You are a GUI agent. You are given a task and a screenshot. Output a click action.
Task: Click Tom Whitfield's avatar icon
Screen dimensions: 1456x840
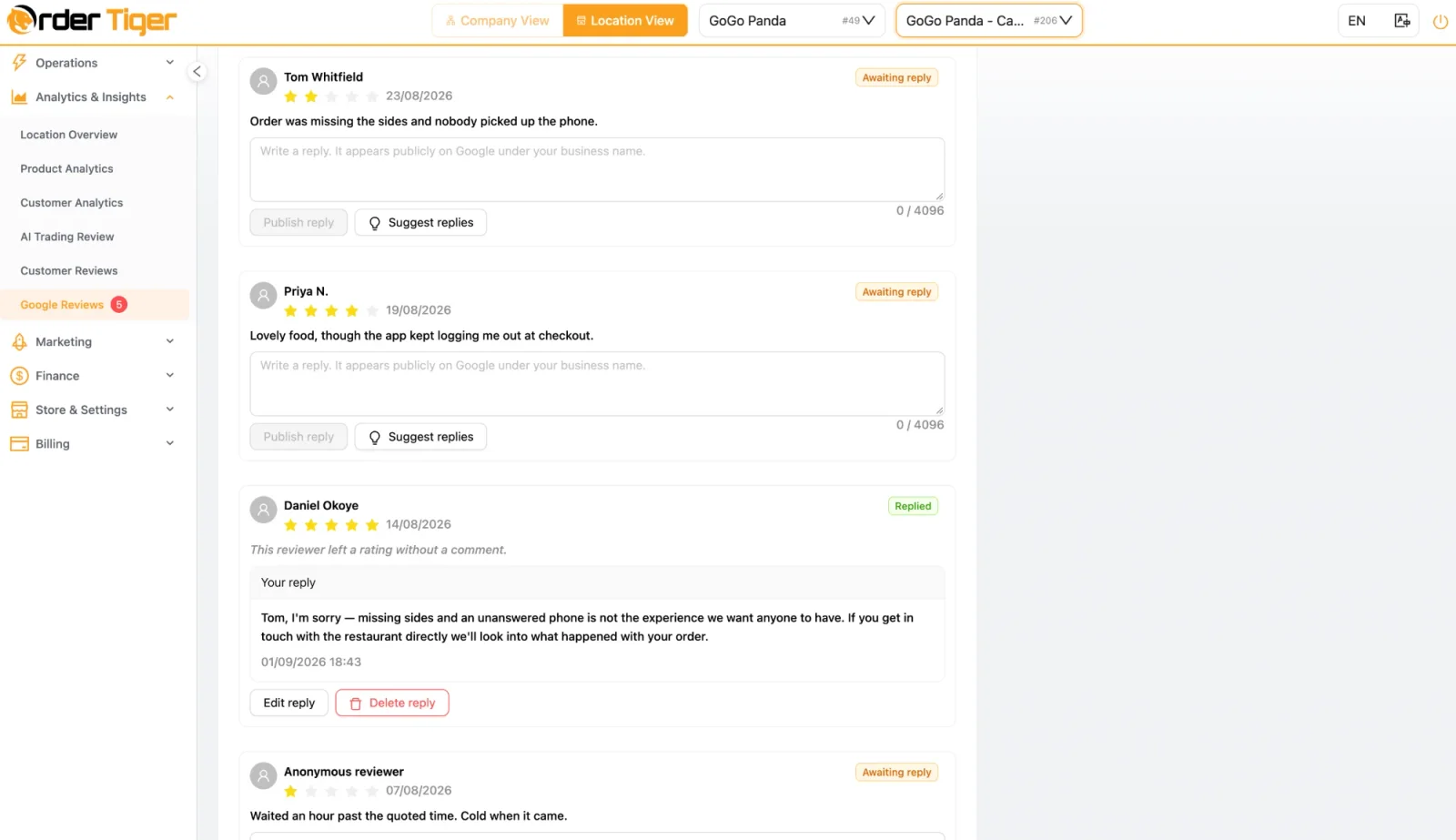coord(263,81)
